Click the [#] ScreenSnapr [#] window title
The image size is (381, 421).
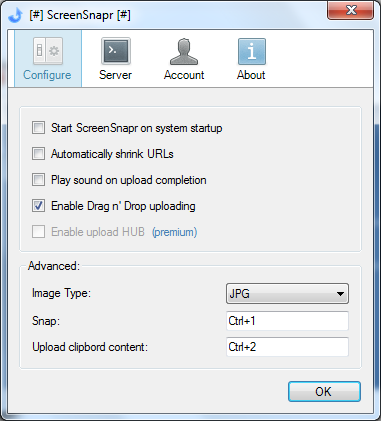(80, 15)
